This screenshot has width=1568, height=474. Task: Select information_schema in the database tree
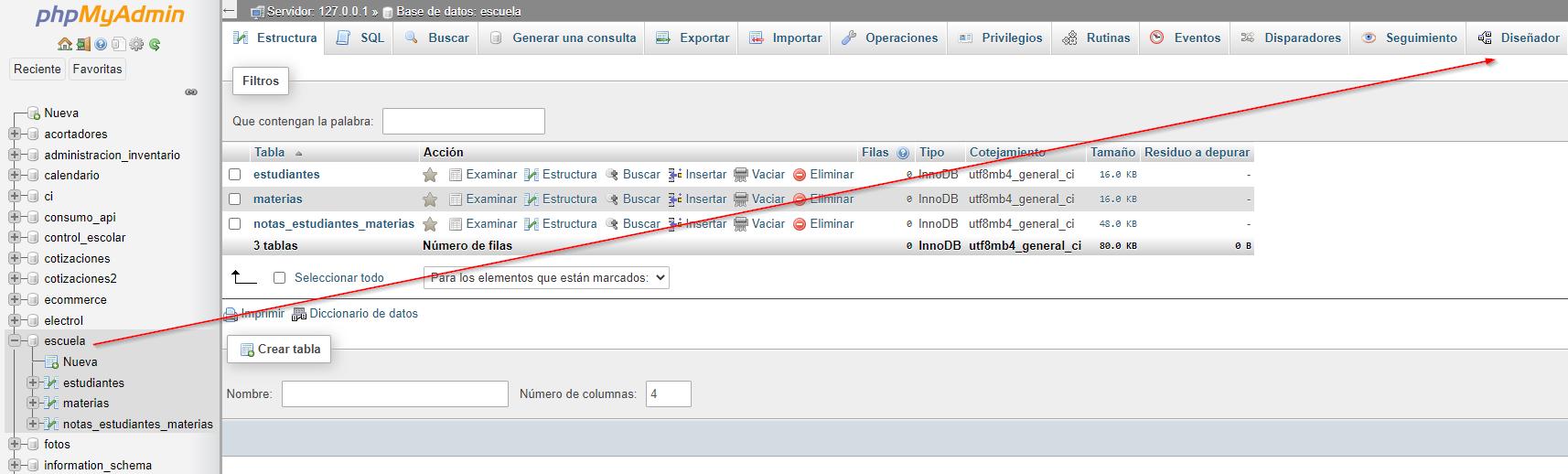point(98,466)
